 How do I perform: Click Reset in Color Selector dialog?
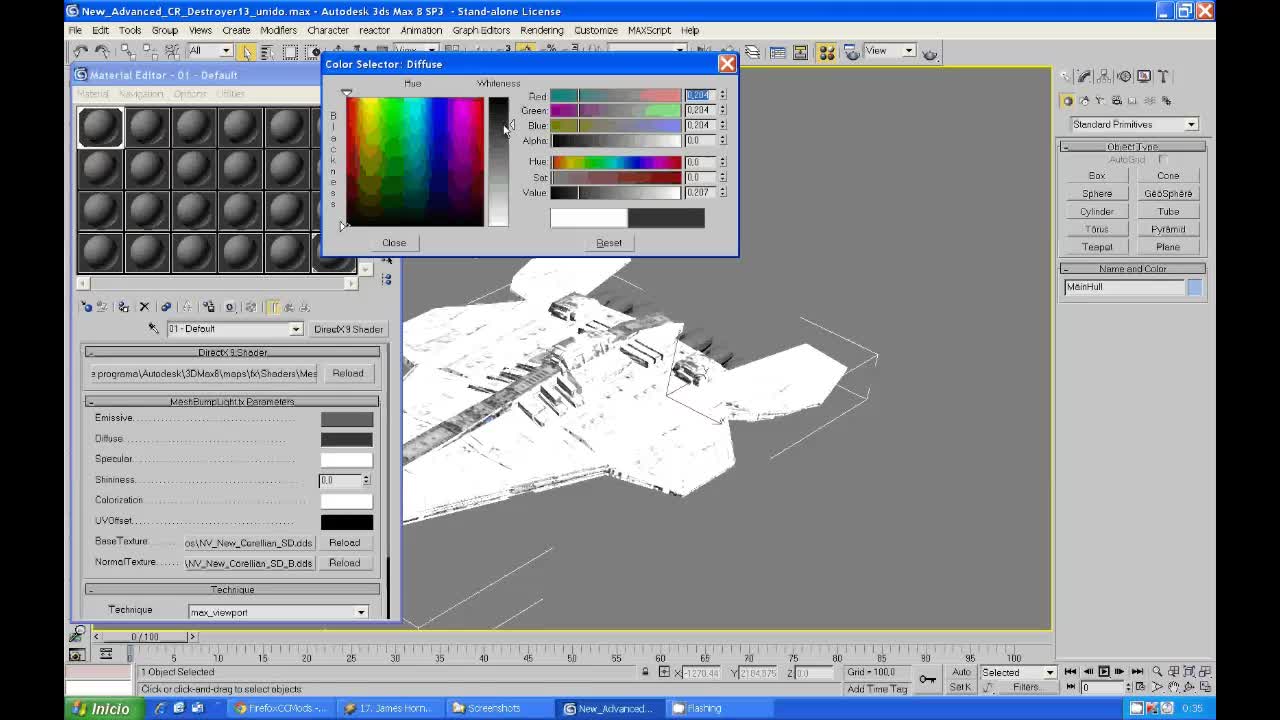[609, 243]
